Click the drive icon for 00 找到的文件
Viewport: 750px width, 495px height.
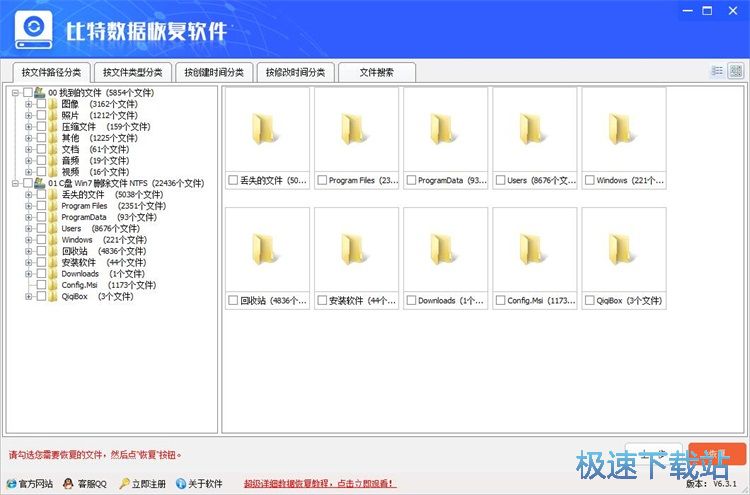click(x=40, y=92)
